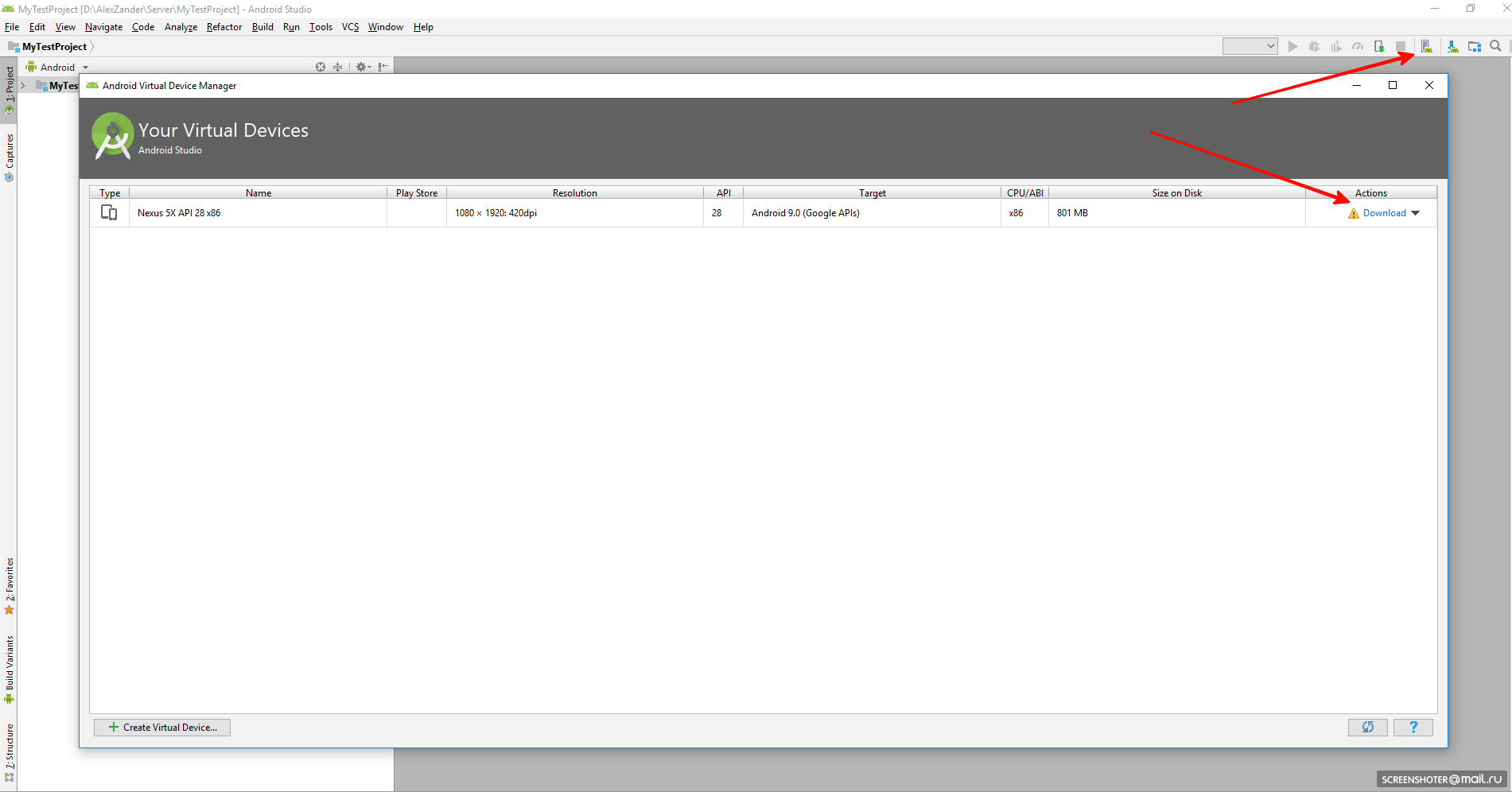This screenshot has width=1512, height=792.
Task: Click the API column header
Action: [724, 192]
